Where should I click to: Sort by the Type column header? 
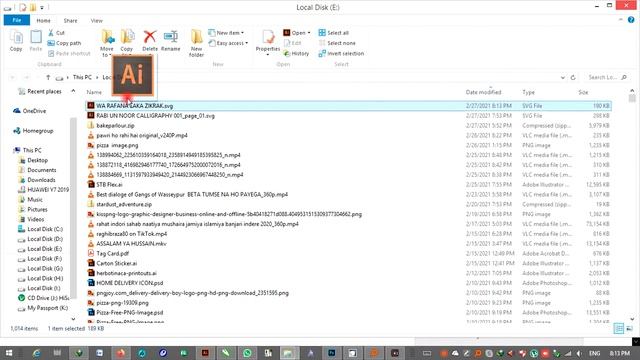528,92
